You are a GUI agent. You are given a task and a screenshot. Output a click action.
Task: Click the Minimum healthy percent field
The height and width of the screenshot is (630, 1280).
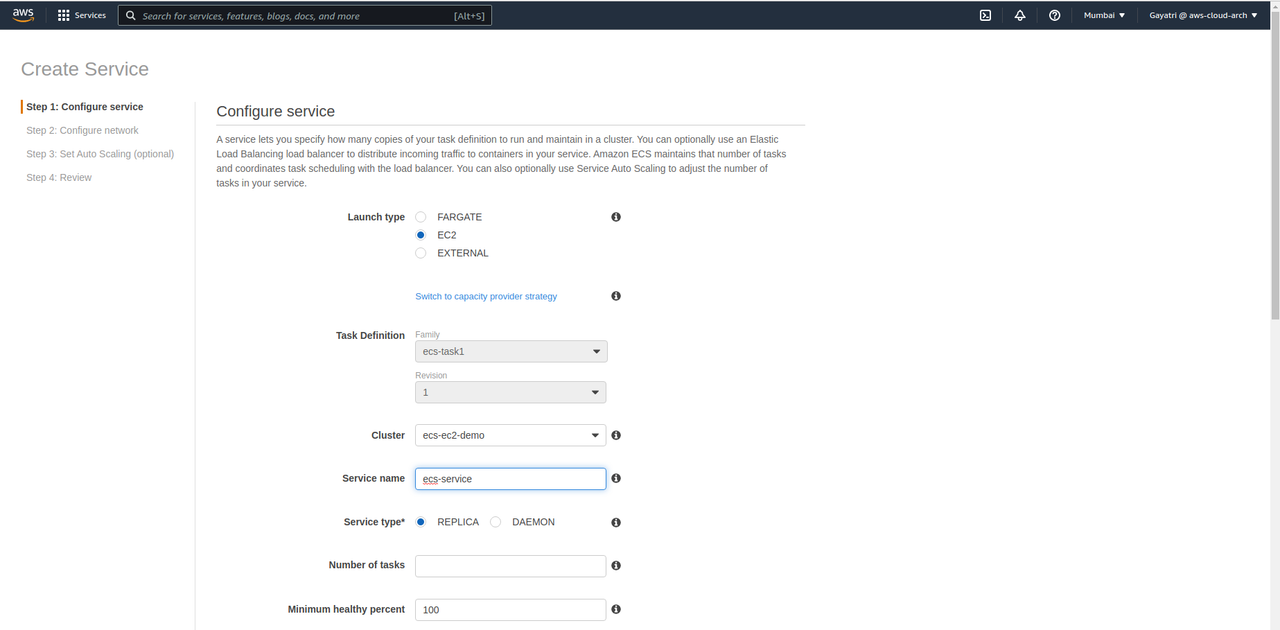511,609
